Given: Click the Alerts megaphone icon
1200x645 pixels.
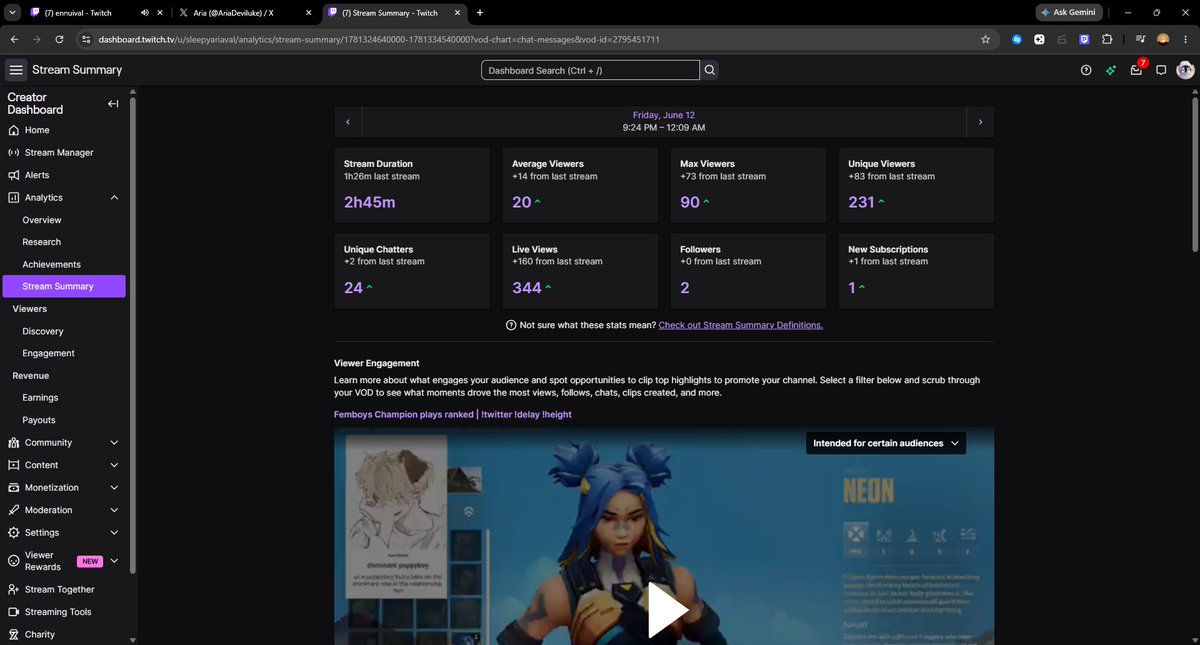Looking at the screenshot, I should pos(14,175).
